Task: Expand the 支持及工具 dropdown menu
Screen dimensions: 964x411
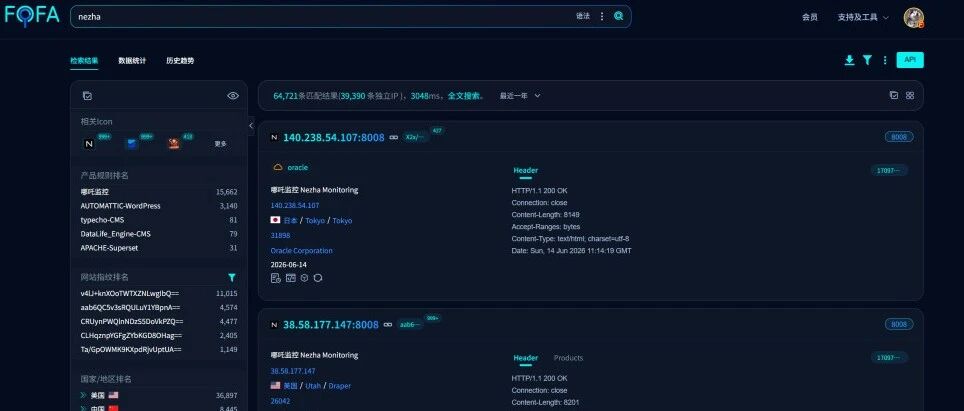Action: click(x=863, y=17)
